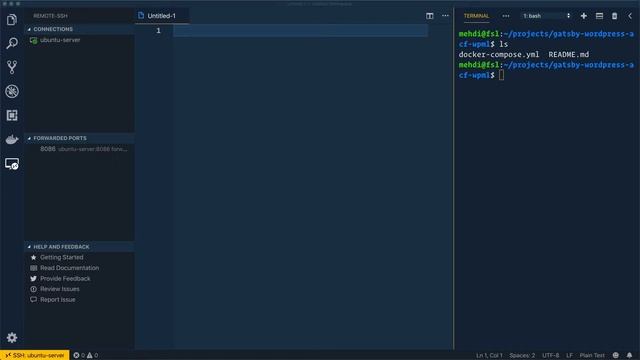Open Provide Feedback link
This screenshot has height=360, width=640.
point(65,279)
